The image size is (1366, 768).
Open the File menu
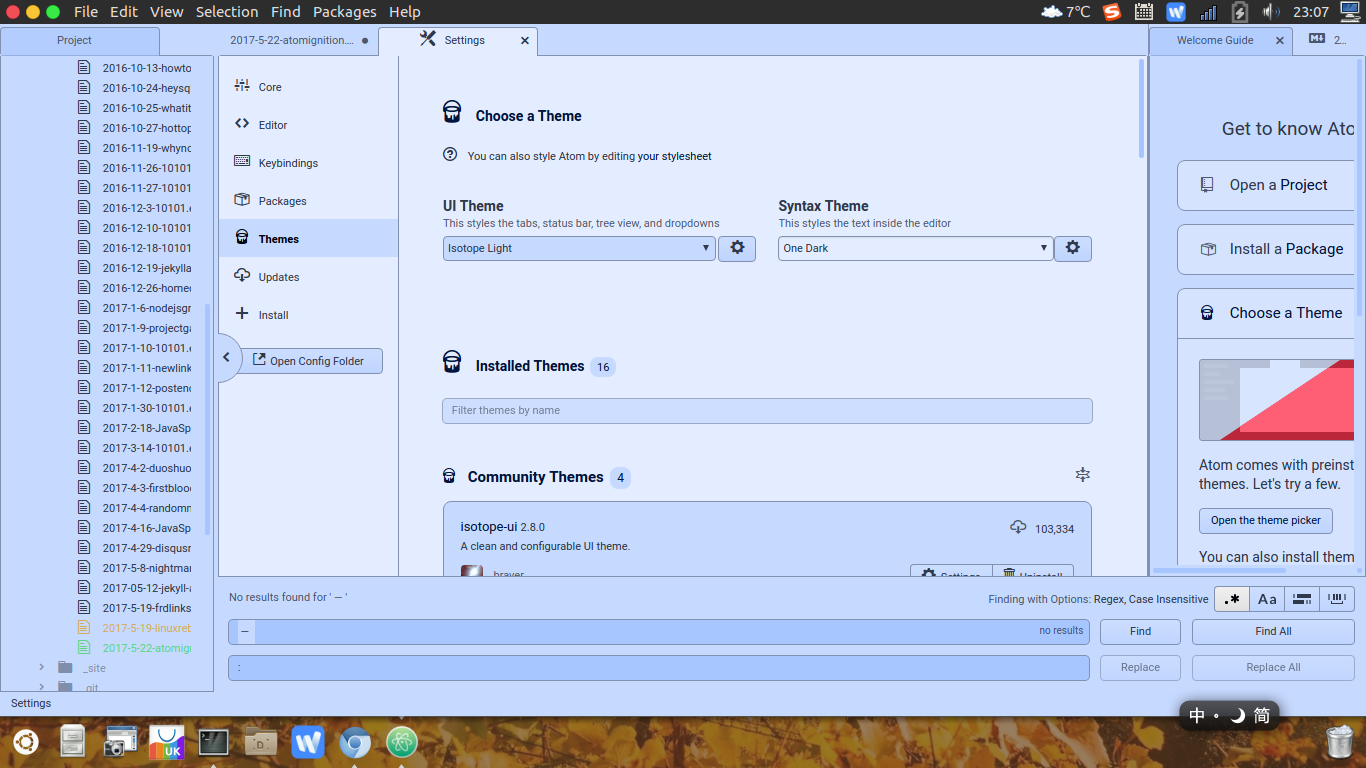[86, 12]
